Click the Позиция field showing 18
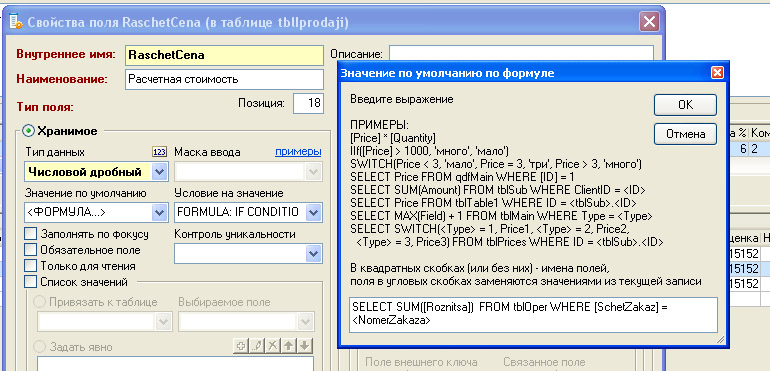Image resolution: width=770 pixels, height=371 pixels. click(x=308, y=103)
